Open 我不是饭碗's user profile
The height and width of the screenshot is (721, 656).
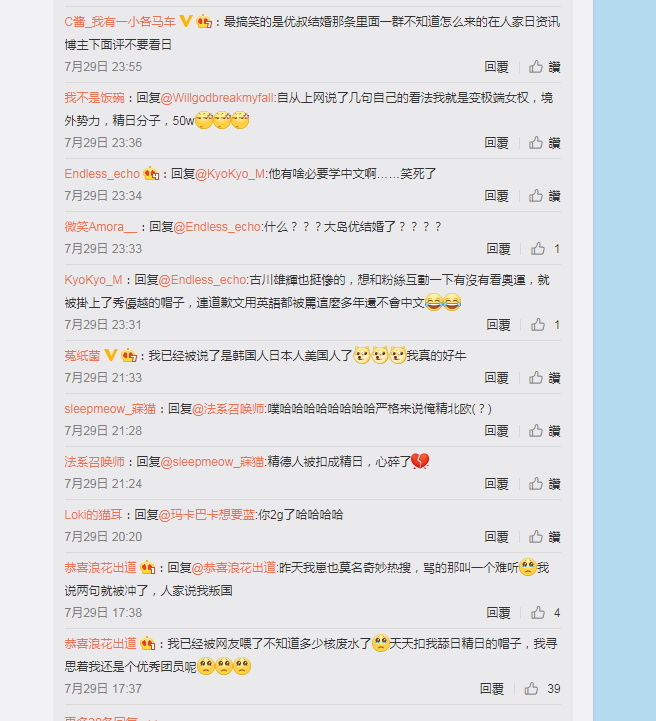[94, 97]
